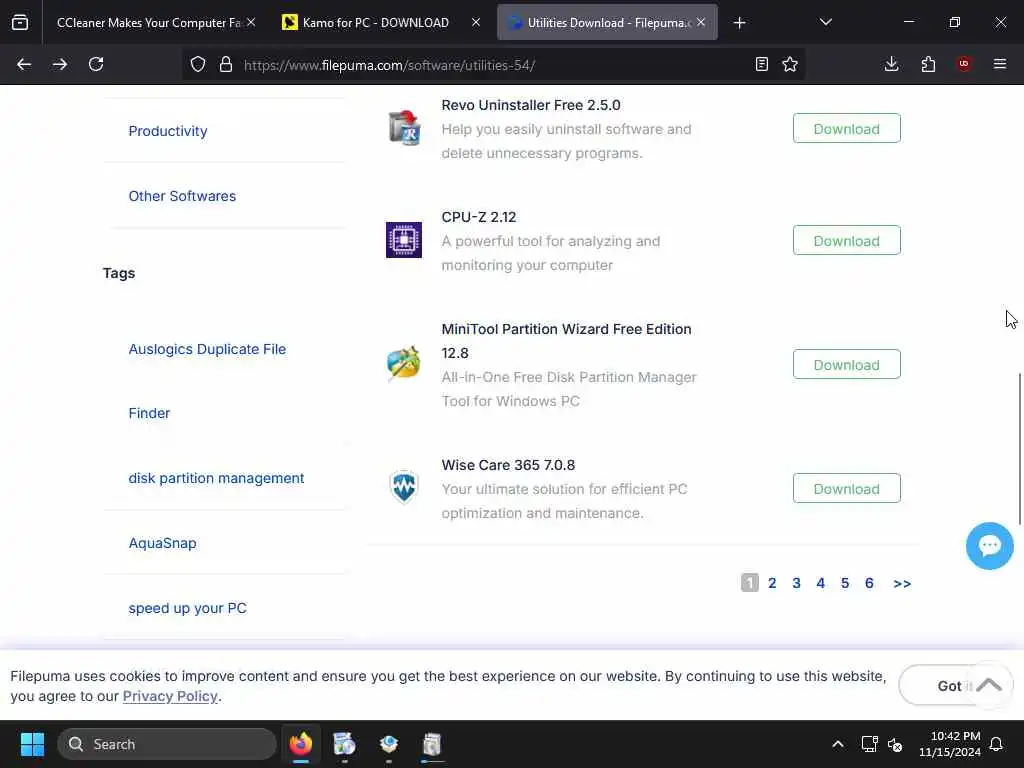Click the page vertical scrollbar thumb
Viewport: 1024px width, 768px height.
(x=1020, y=448)
